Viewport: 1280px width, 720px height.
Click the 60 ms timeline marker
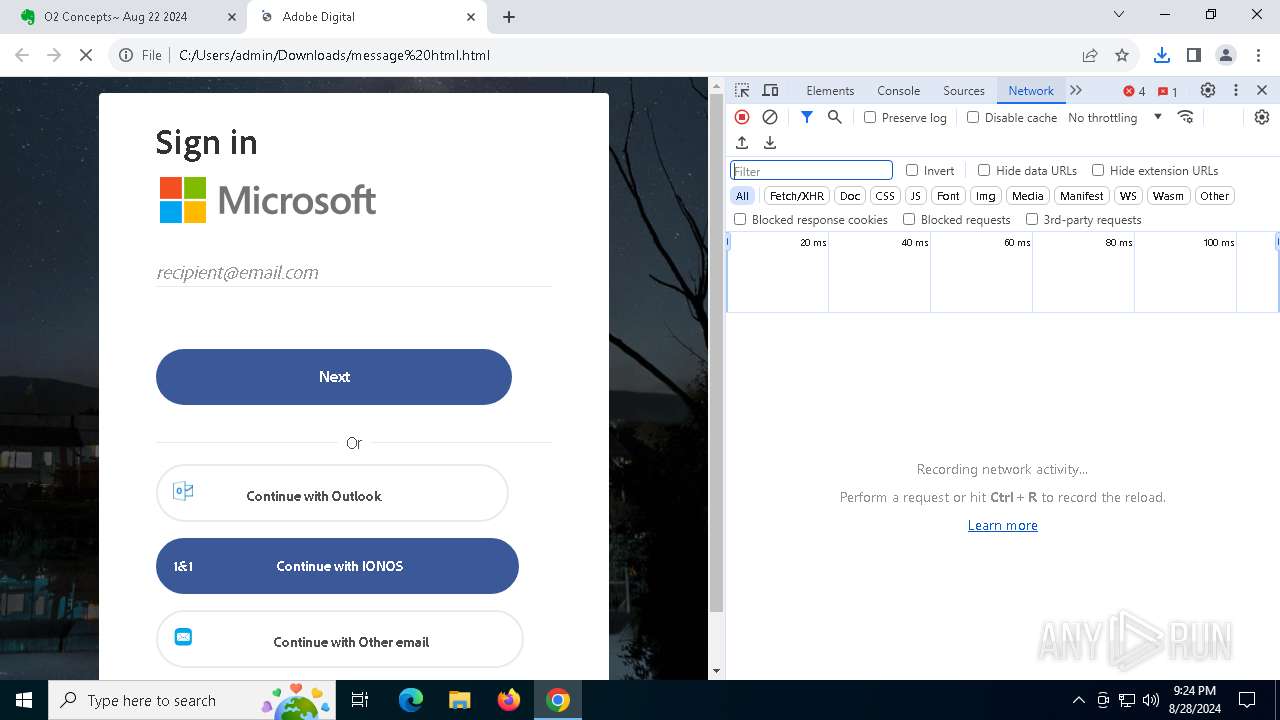(x=1016, y=243)
